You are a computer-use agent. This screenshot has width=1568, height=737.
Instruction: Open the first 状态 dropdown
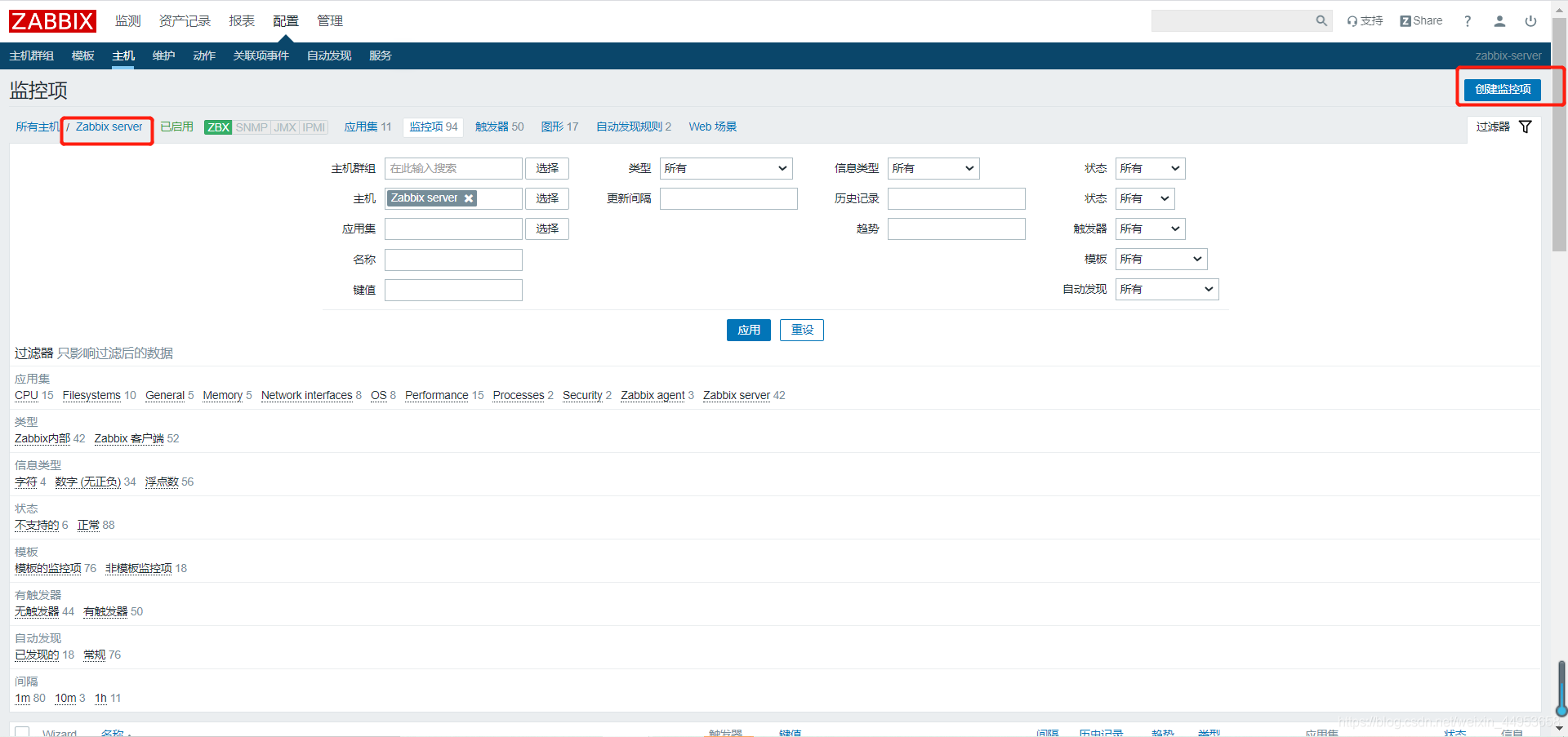coord(1150,169)
